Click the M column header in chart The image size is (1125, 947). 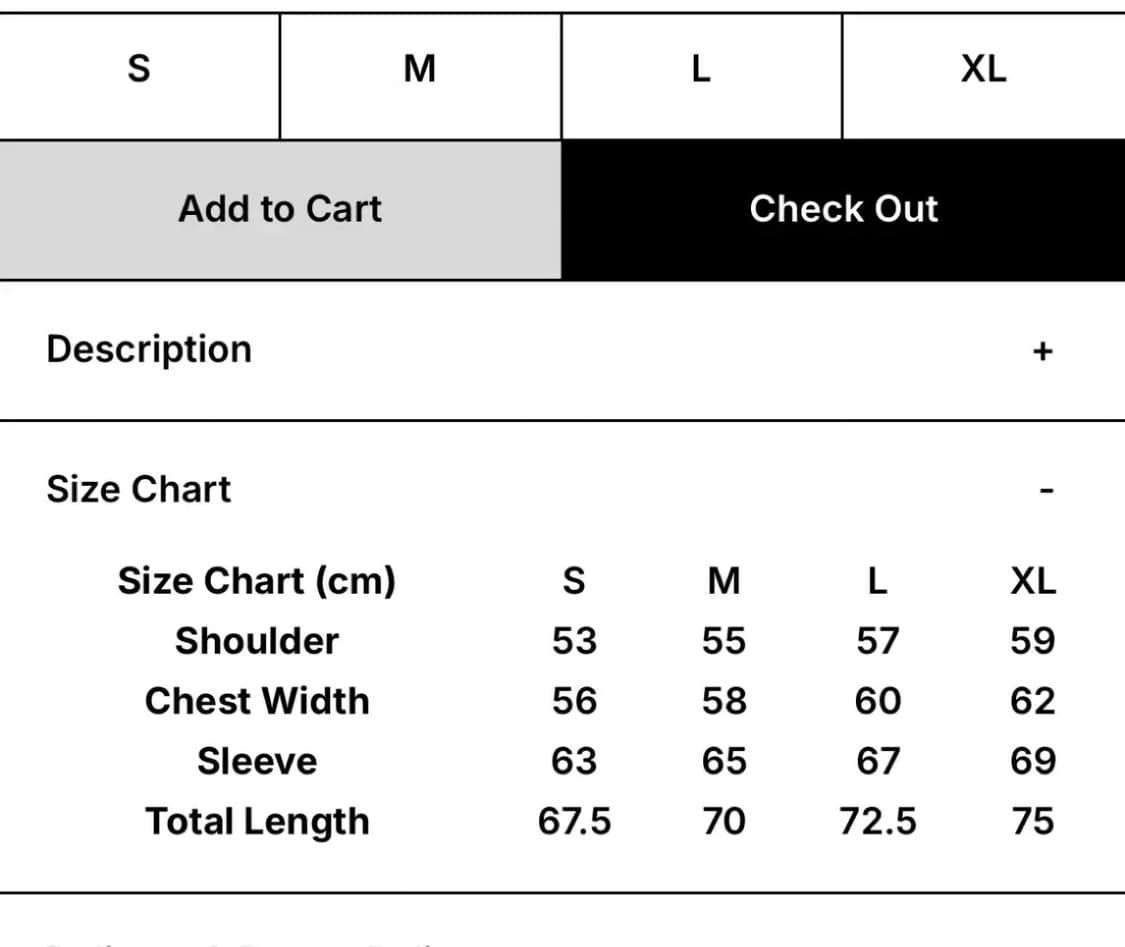pos(724,581)
